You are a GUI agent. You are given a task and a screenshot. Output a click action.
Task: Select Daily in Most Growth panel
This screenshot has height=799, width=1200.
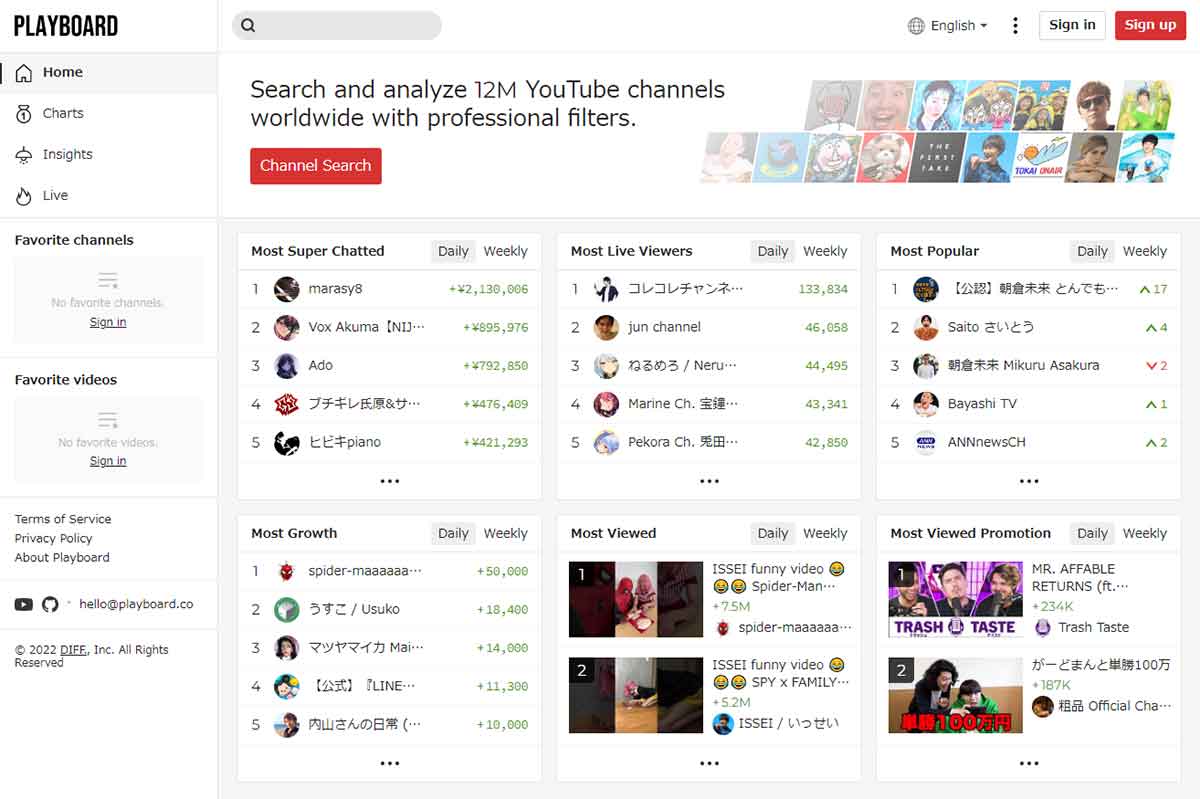tap(453, 533)
